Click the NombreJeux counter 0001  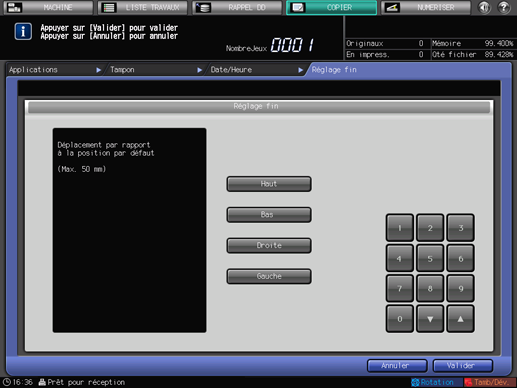point(292,45)
